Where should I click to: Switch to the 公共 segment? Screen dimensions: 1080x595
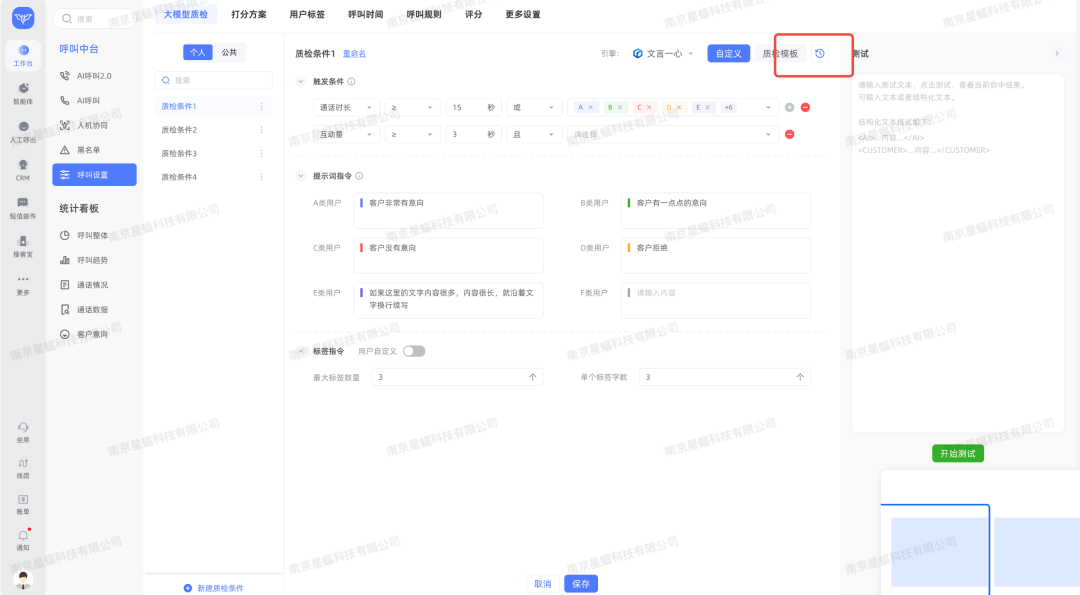pyautogui.click(x=229, y=53)
